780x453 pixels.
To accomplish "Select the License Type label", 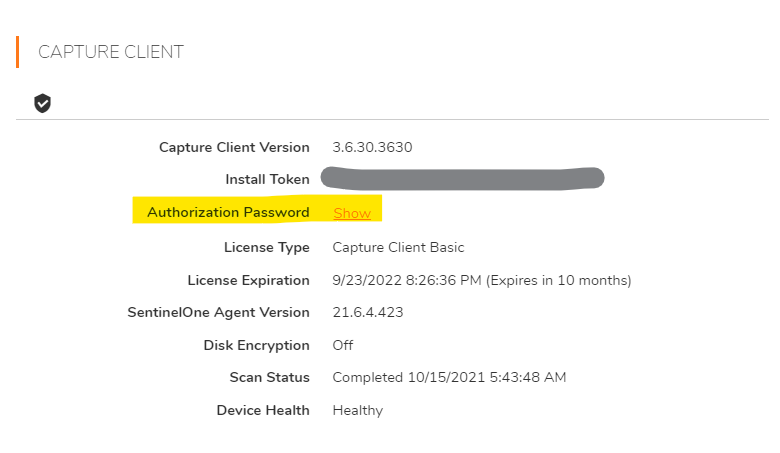I will click(266, 247).
